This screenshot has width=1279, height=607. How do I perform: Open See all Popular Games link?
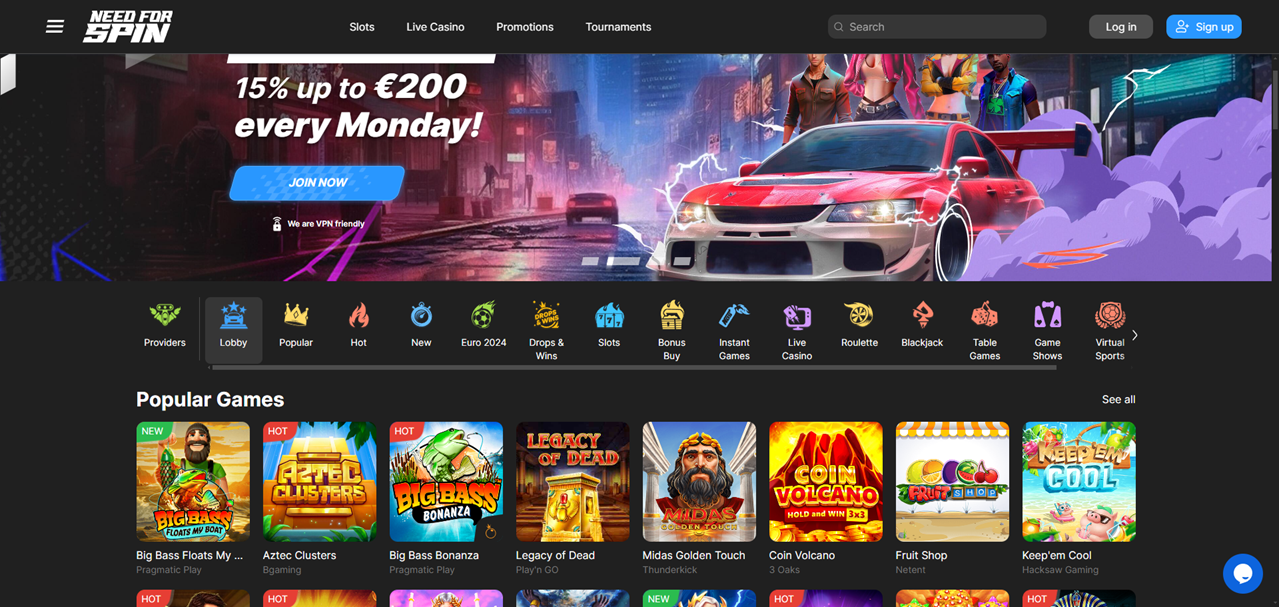coord(1118,399)
